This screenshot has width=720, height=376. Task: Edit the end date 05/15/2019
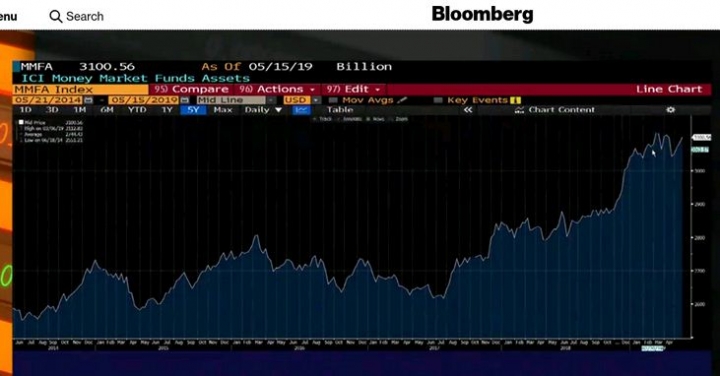point(144,100)
